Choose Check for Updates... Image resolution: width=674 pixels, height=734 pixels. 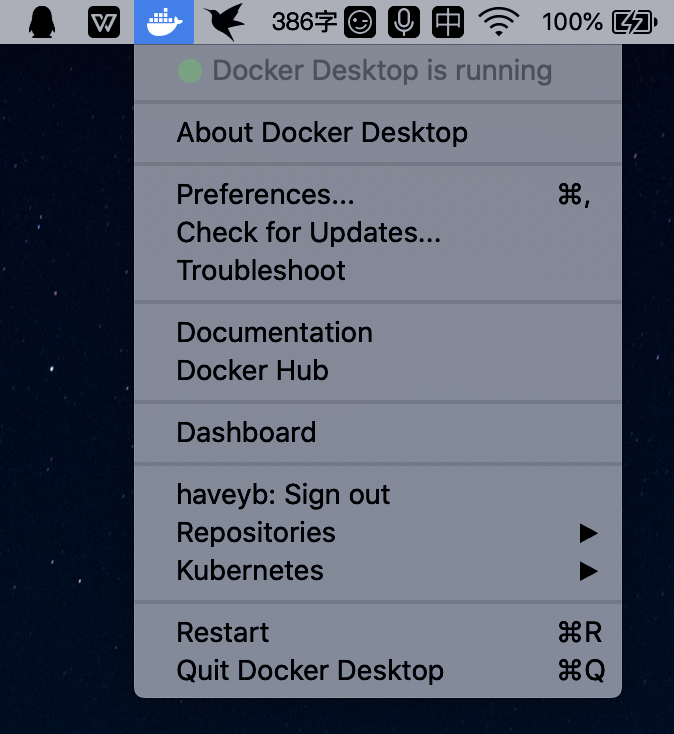pyautogui.click(x=378, y=232)
